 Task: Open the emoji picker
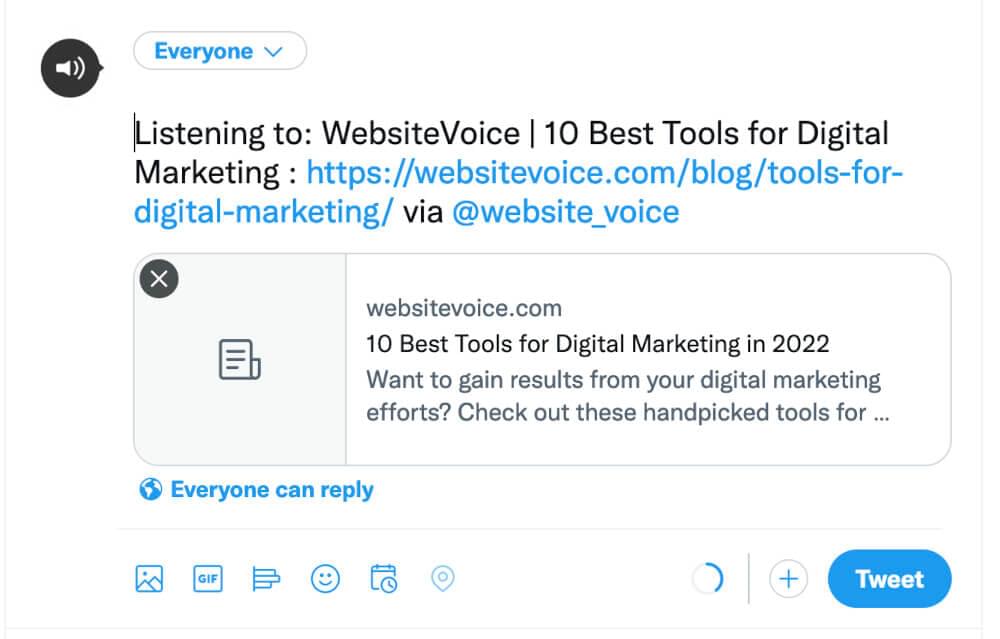[325, 579]
